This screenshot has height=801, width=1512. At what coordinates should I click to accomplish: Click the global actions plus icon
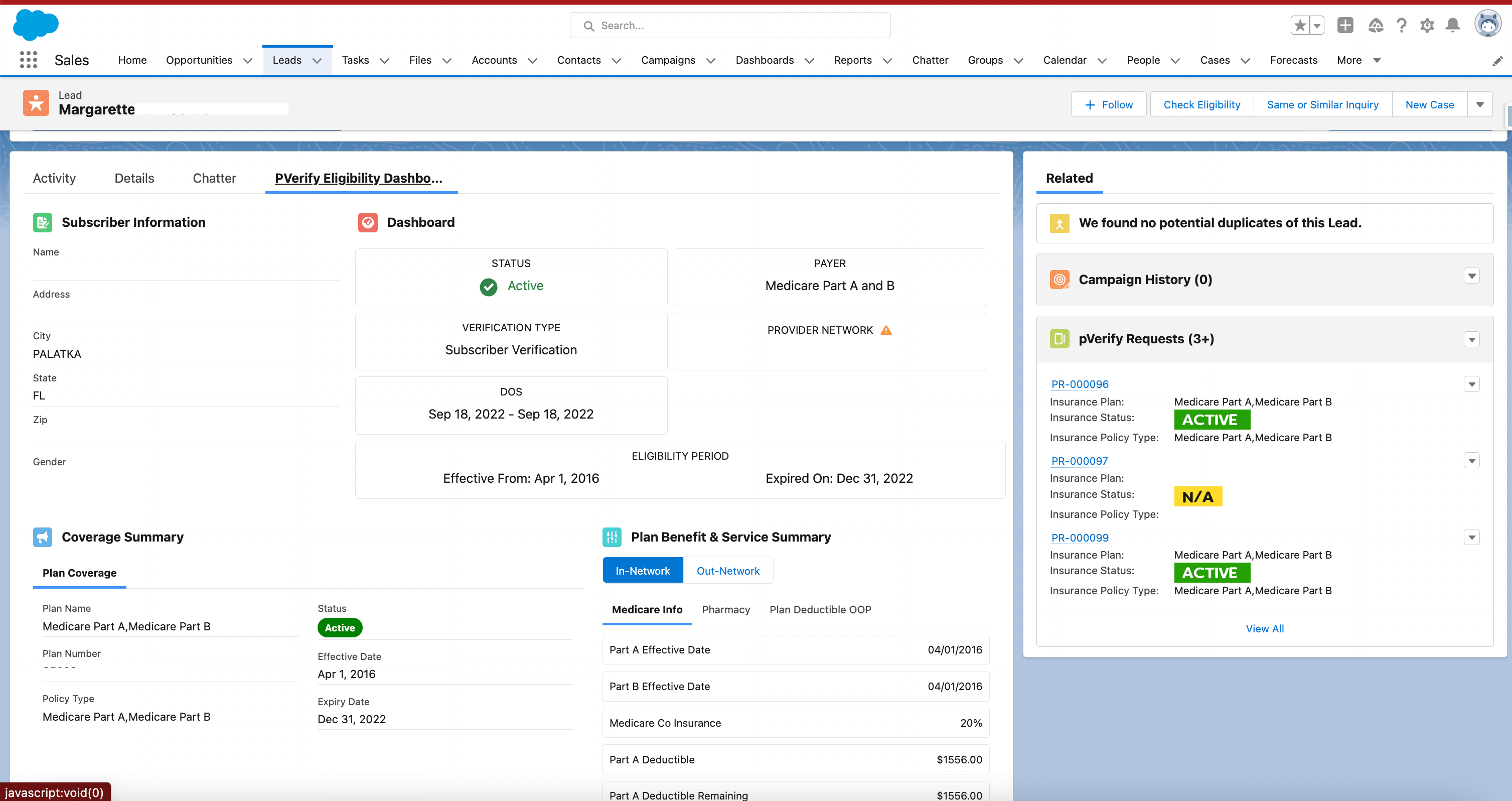click(x=1345, y=25)
